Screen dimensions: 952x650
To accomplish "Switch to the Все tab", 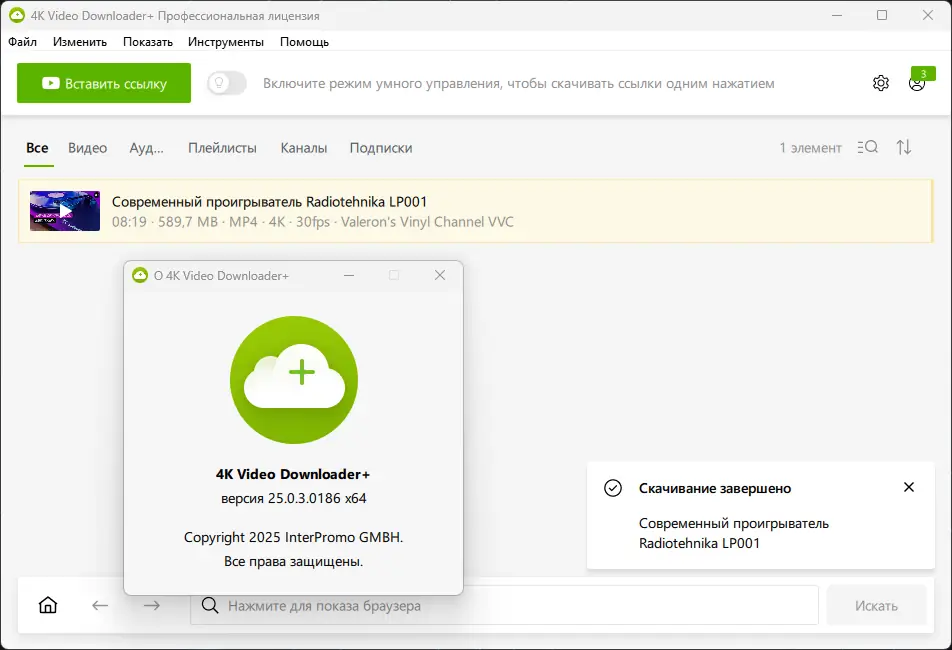I will [x=37, y=148].
